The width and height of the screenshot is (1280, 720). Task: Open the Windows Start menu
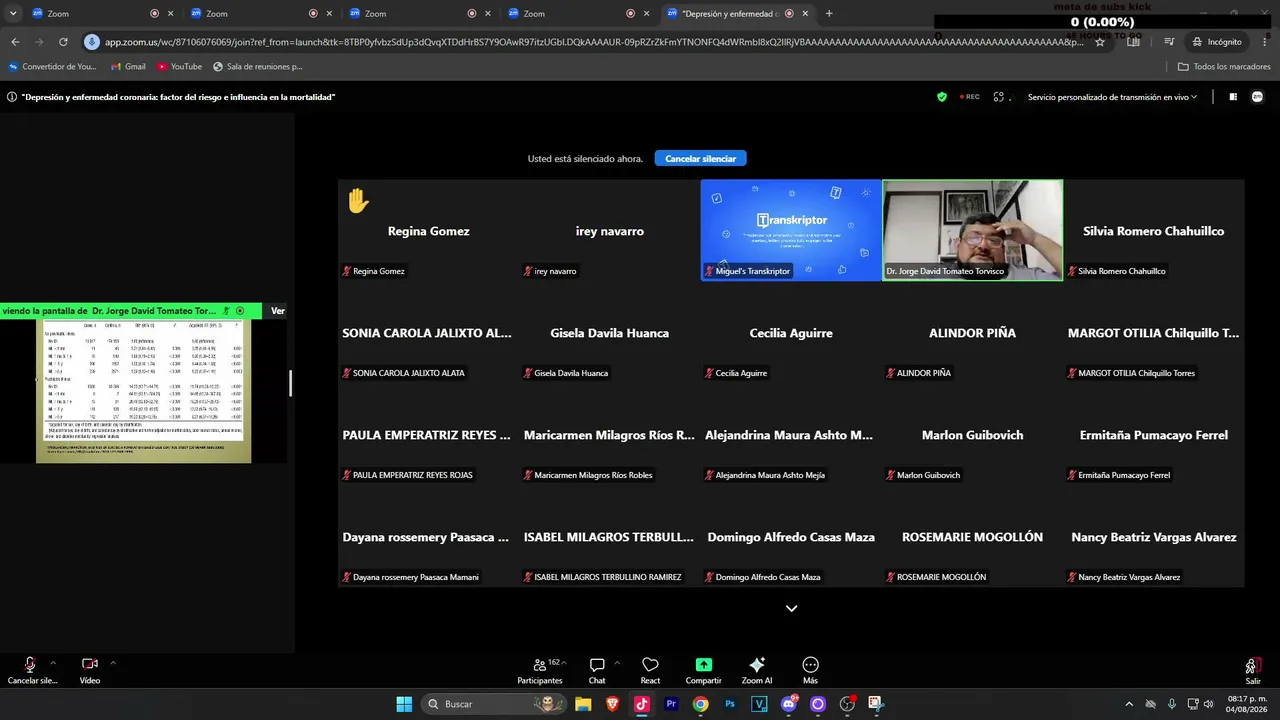click(x=404, y=704)
